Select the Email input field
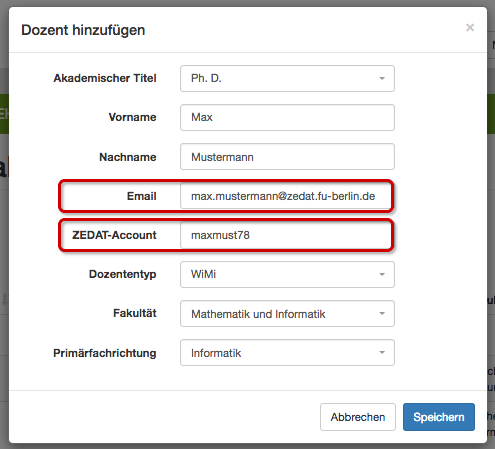 [x=286, y=196]
